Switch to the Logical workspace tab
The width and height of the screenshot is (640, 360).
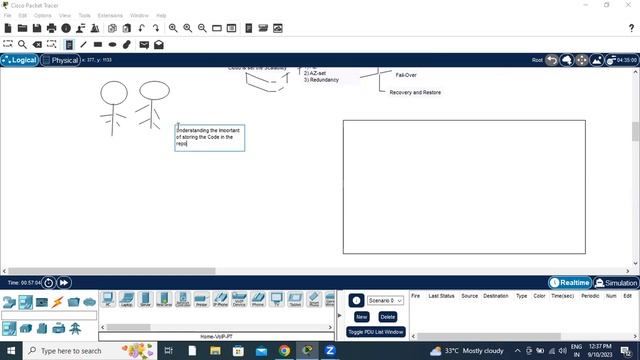[19, 60]
